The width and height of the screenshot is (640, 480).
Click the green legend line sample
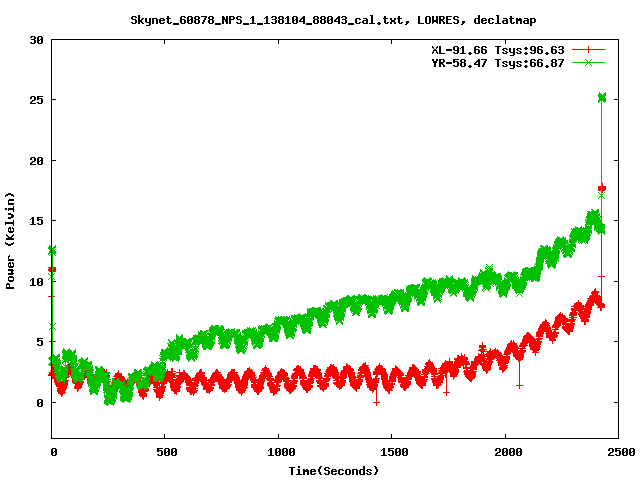pyautogui.click(x=588, y=62)
